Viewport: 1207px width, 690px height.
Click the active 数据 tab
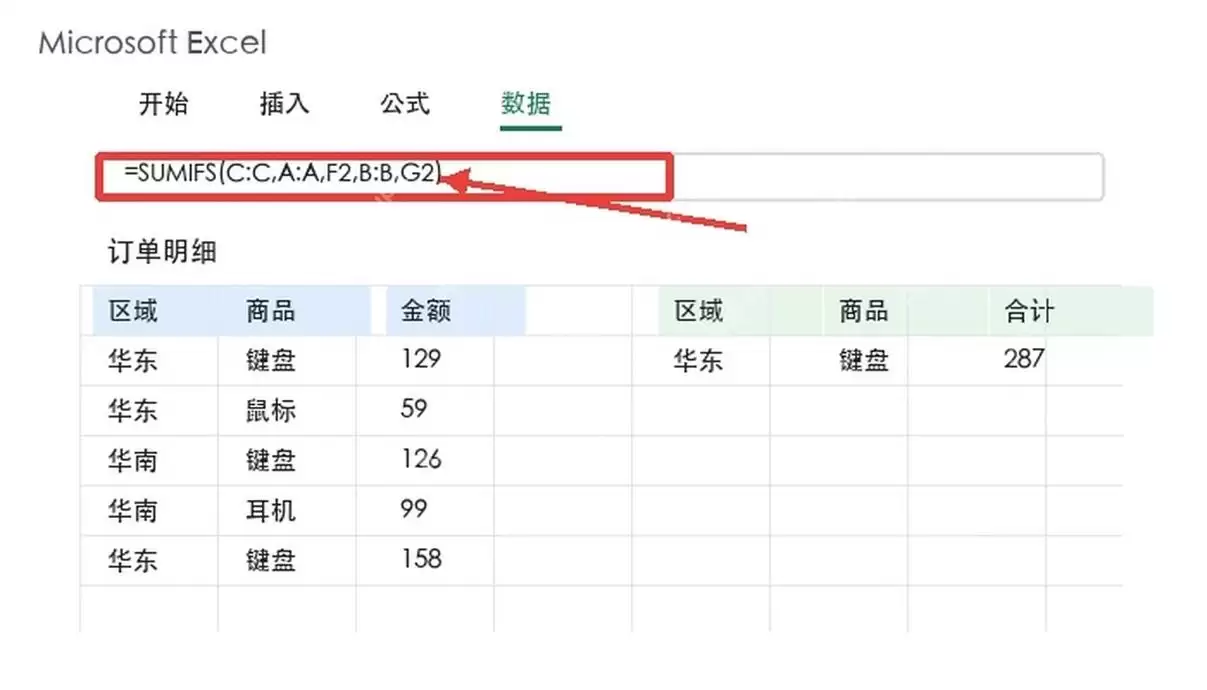[526, 104]
